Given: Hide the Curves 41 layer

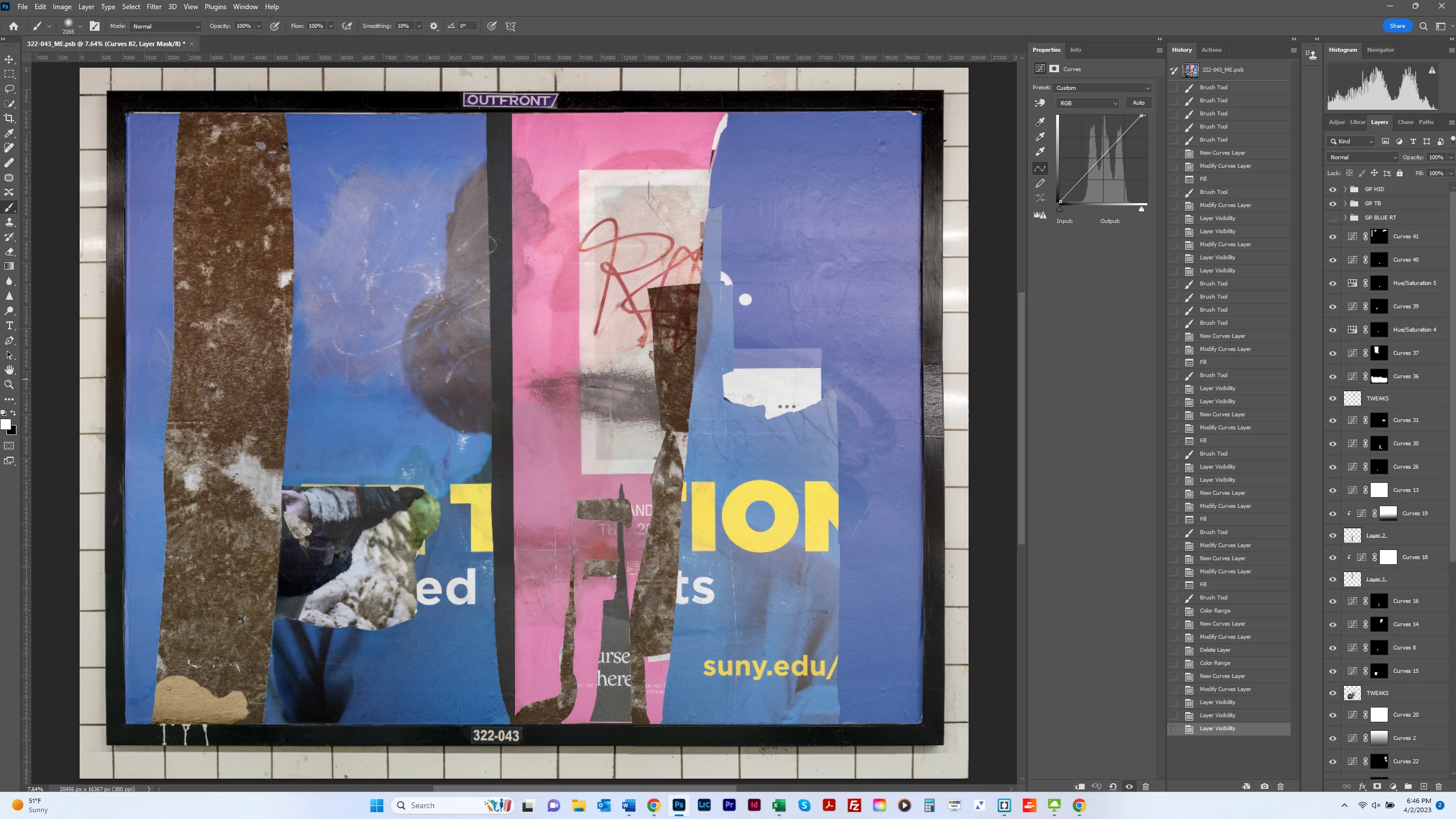Looking at the screenshot, I should (1333, 237).
